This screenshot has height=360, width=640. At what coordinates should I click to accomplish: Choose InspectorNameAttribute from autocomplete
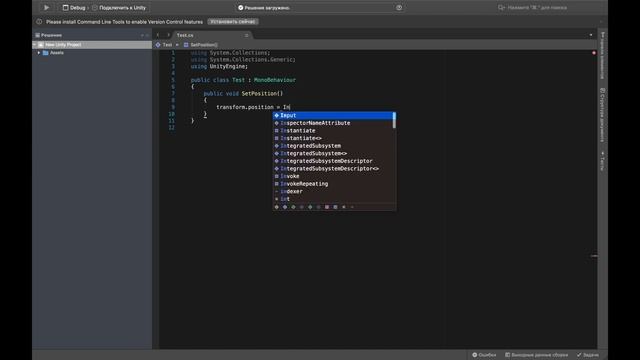click(333, 123)
